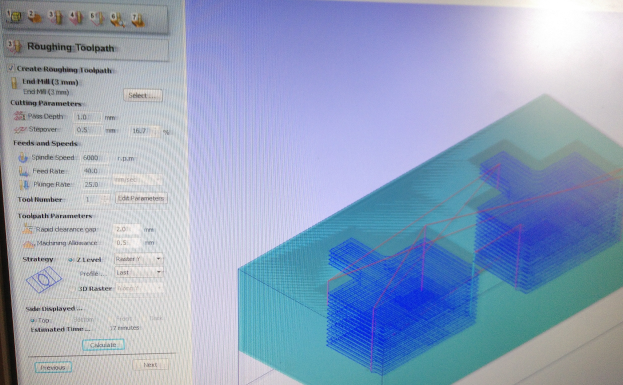The height and width of the screenshot is (385, 623).
Task: Jump to step 4 icon in wizard toolbar
Action: tap(76, 17)
